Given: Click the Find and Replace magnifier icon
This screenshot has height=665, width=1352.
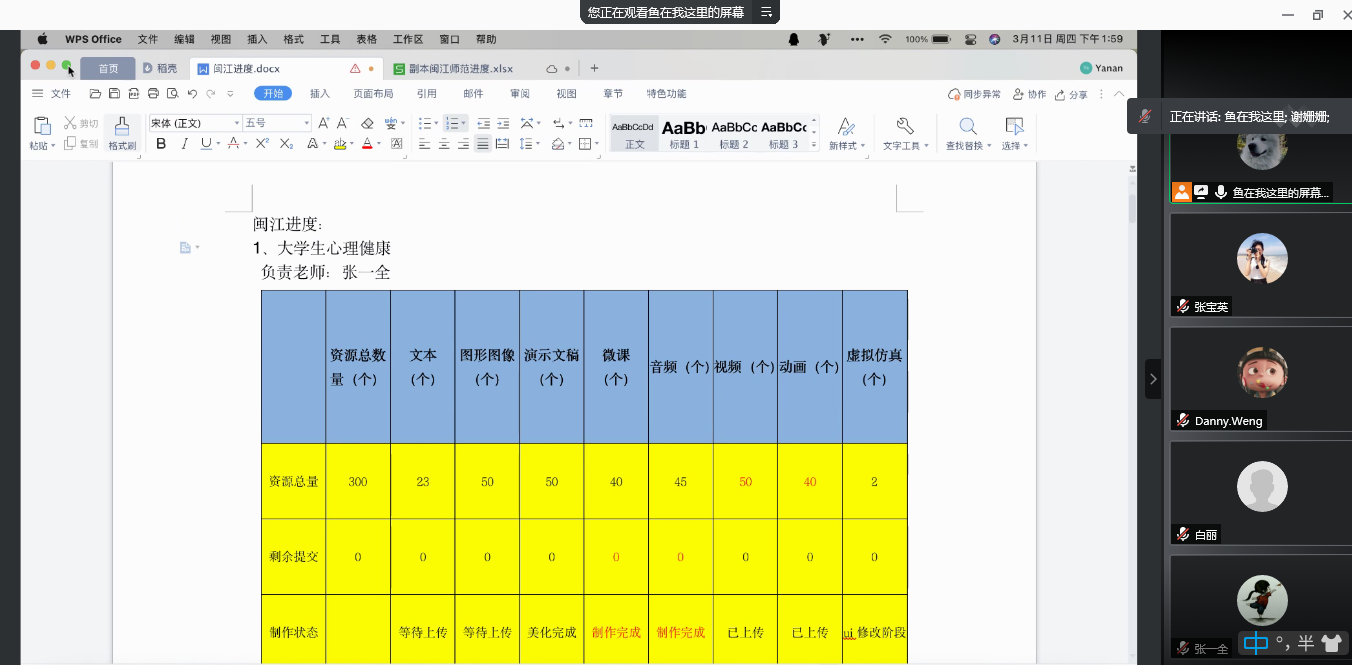Looking at the screenshot, I should [967, 131].
